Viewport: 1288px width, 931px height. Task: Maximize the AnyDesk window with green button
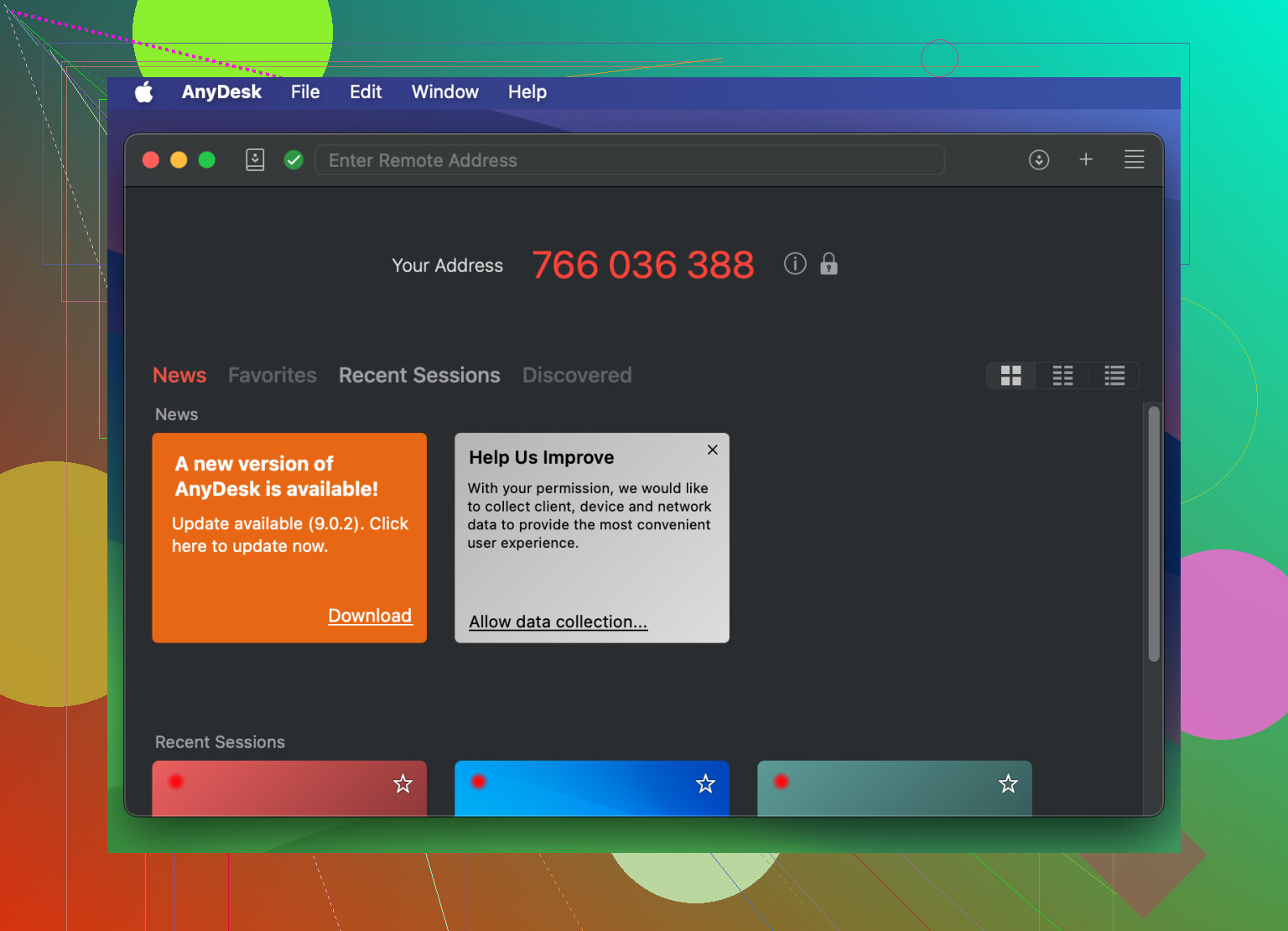coord(207,159)
